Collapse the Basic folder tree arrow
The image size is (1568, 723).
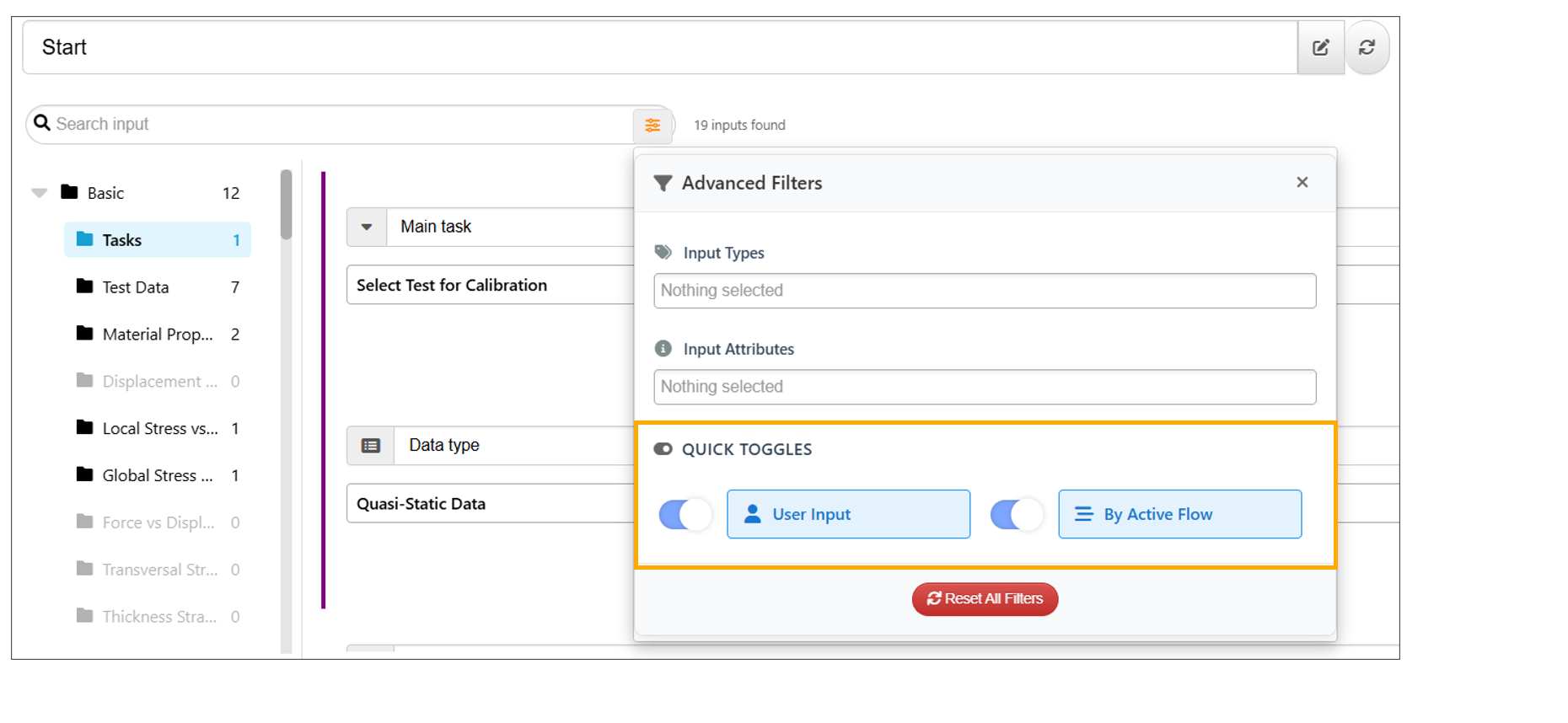[x=40, y=193]
